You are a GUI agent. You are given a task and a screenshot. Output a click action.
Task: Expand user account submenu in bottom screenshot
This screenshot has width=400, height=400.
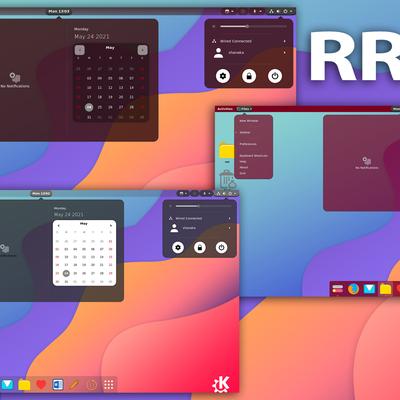click(x=229, y=228)
